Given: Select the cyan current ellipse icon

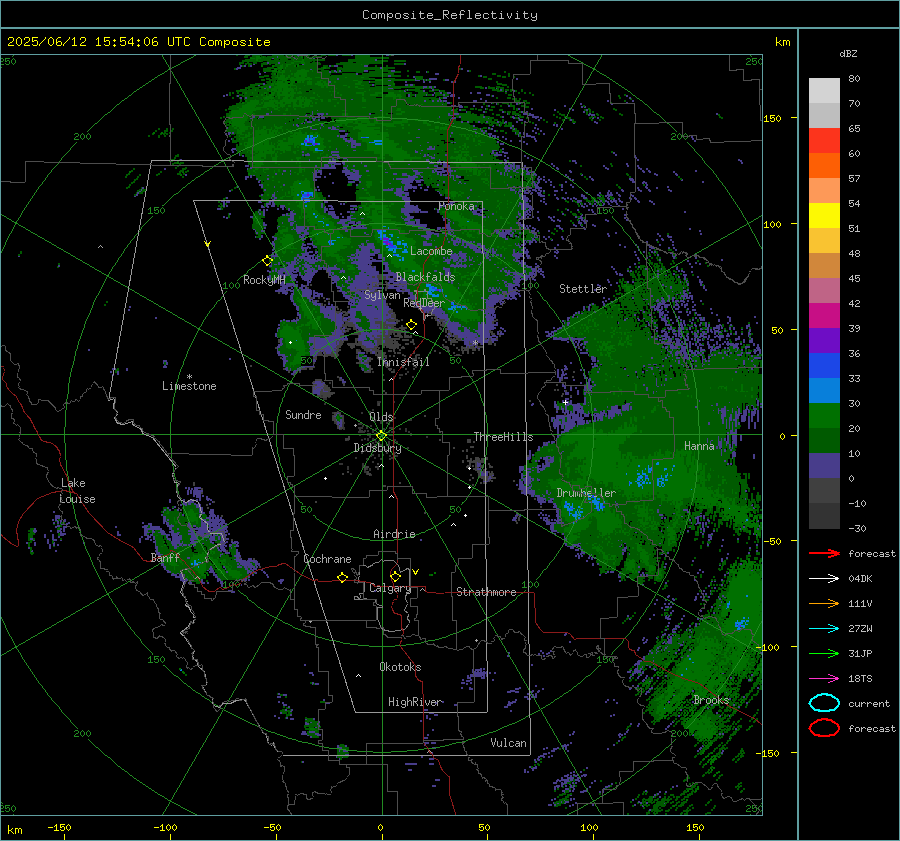Looking at the screenshot, I should pyautogui.click(x=824, y=703).
